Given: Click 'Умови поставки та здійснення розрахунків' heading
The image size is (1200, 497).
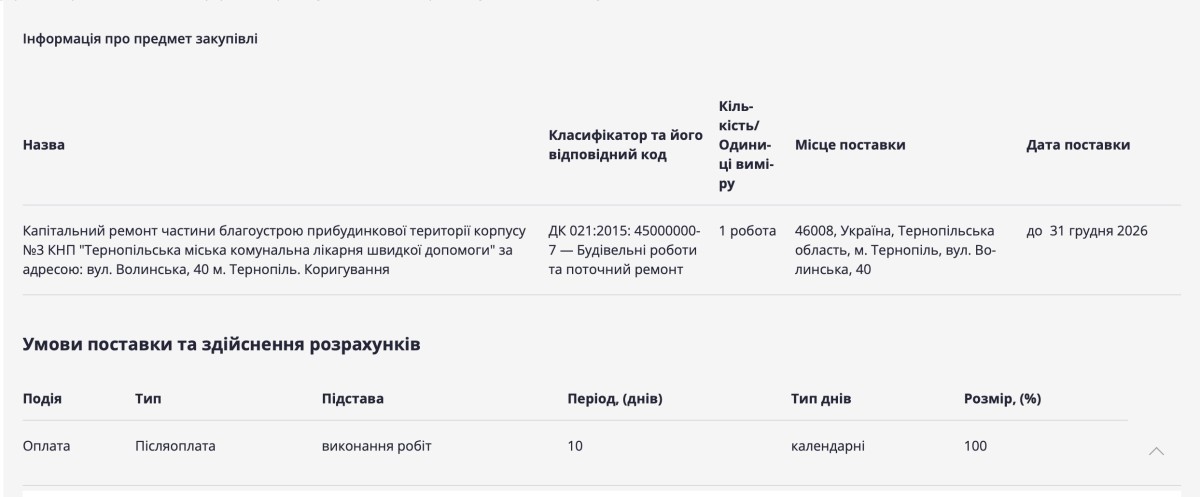Looking at the screenshot, I should 221,346.
